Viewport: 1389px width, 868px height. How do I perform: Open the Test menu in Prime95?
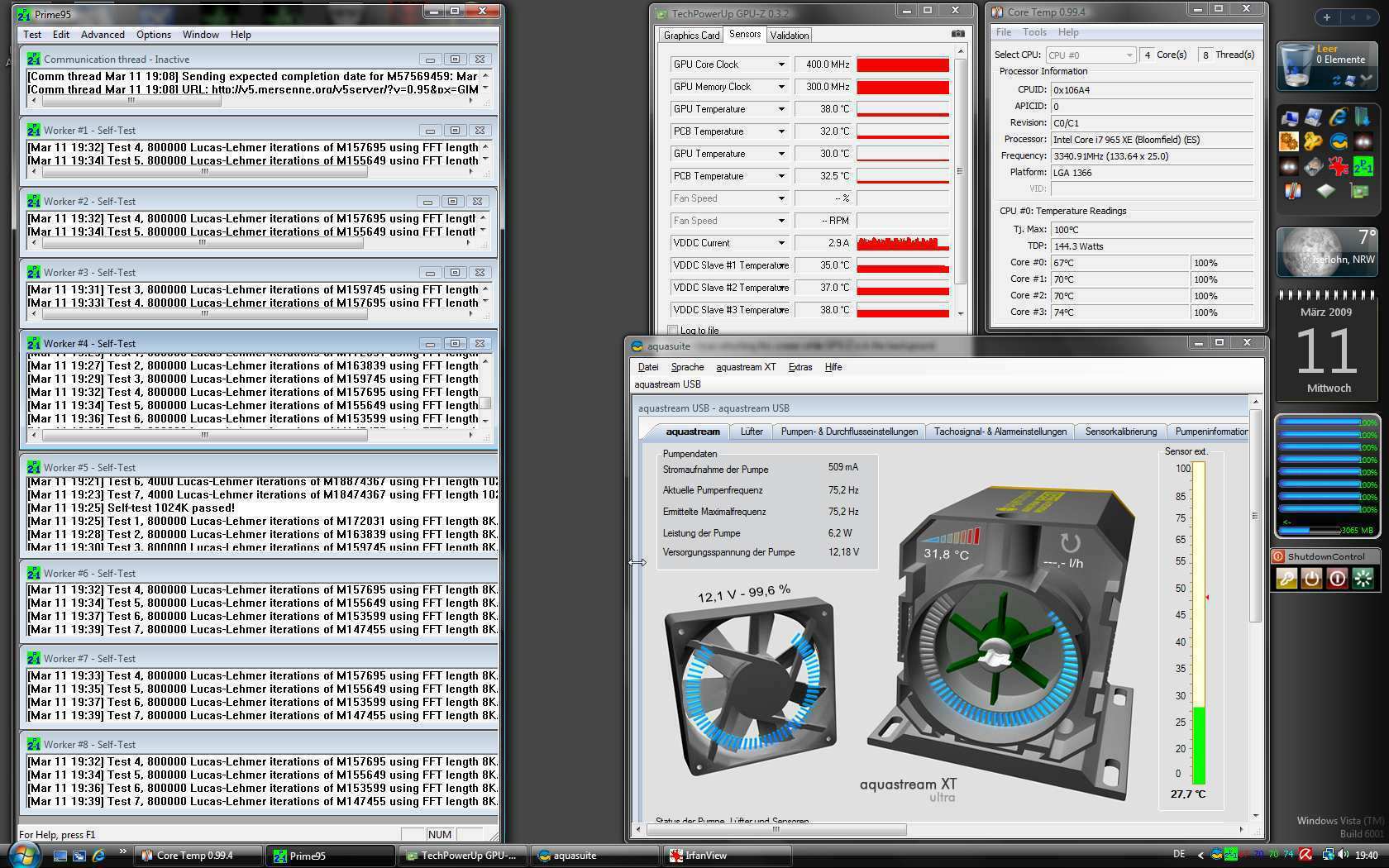coord(32,35)
